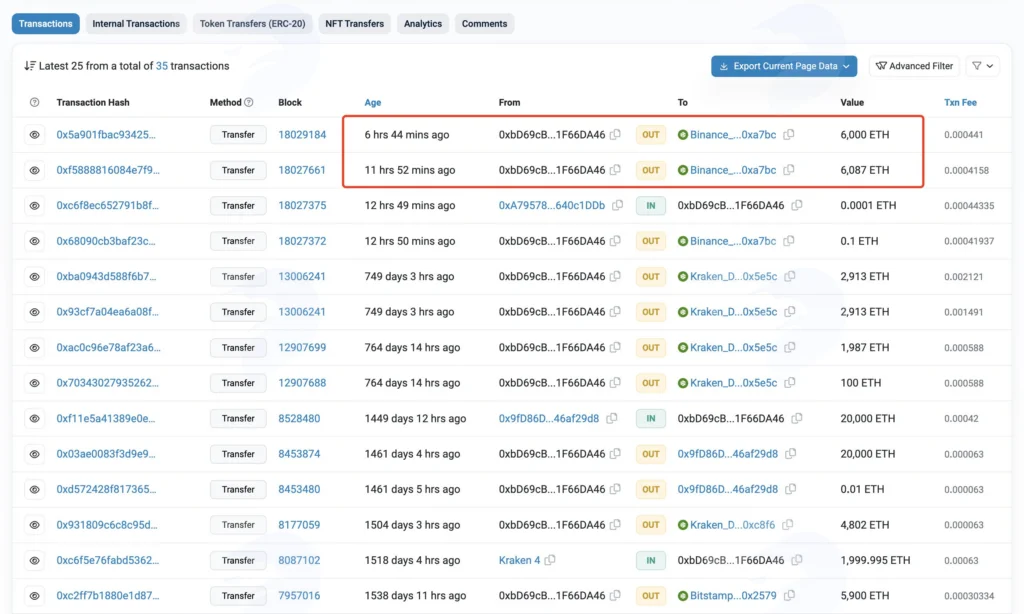Preview transaction 0xac0c96e78af23a6 with eye icon
Image resolution: width=1024 pixels, height=614 pixels.
click(x=35, y=347)
